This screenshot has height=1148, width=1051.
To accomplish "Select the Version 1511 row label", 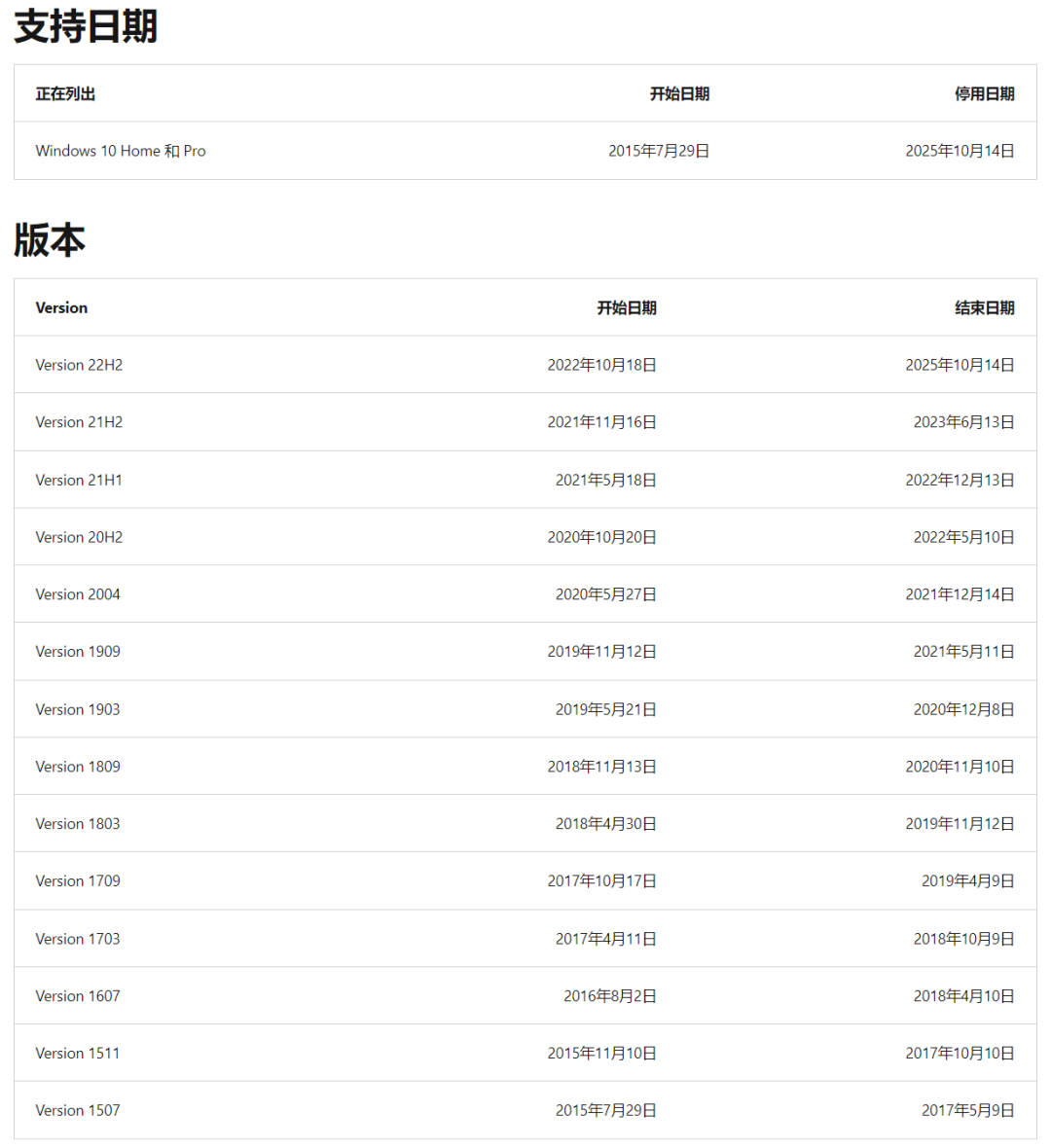I will 78,1052.
